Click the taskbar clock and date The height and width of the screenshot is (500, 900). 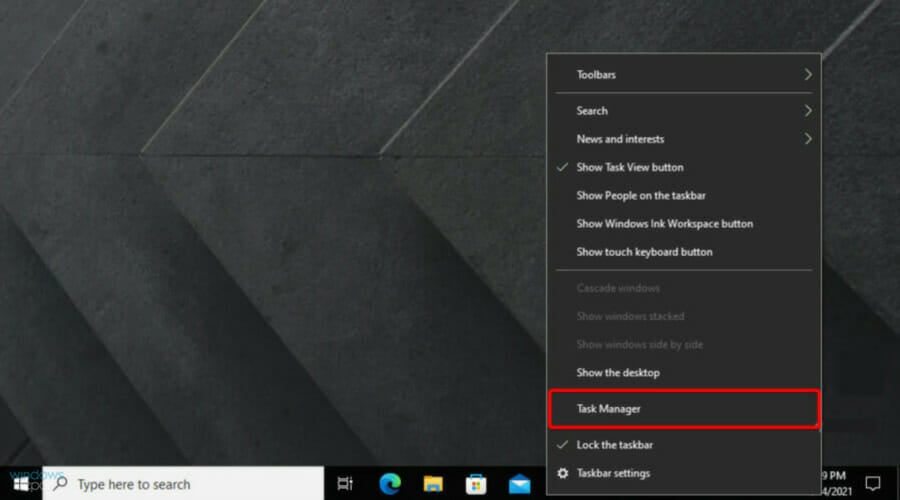click(x=835, y=483)
